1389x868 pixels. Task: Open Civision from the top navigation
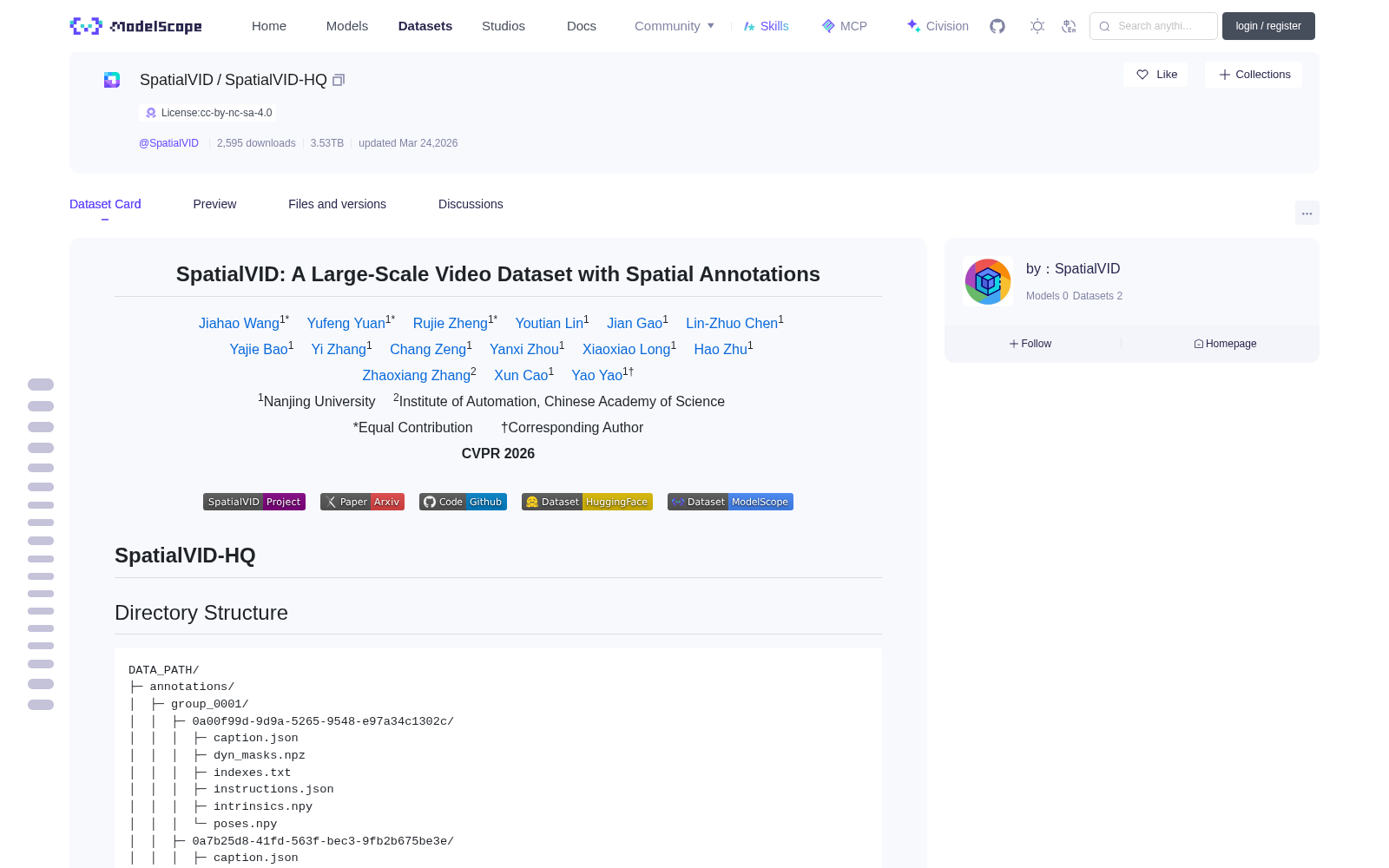point(938,26)
